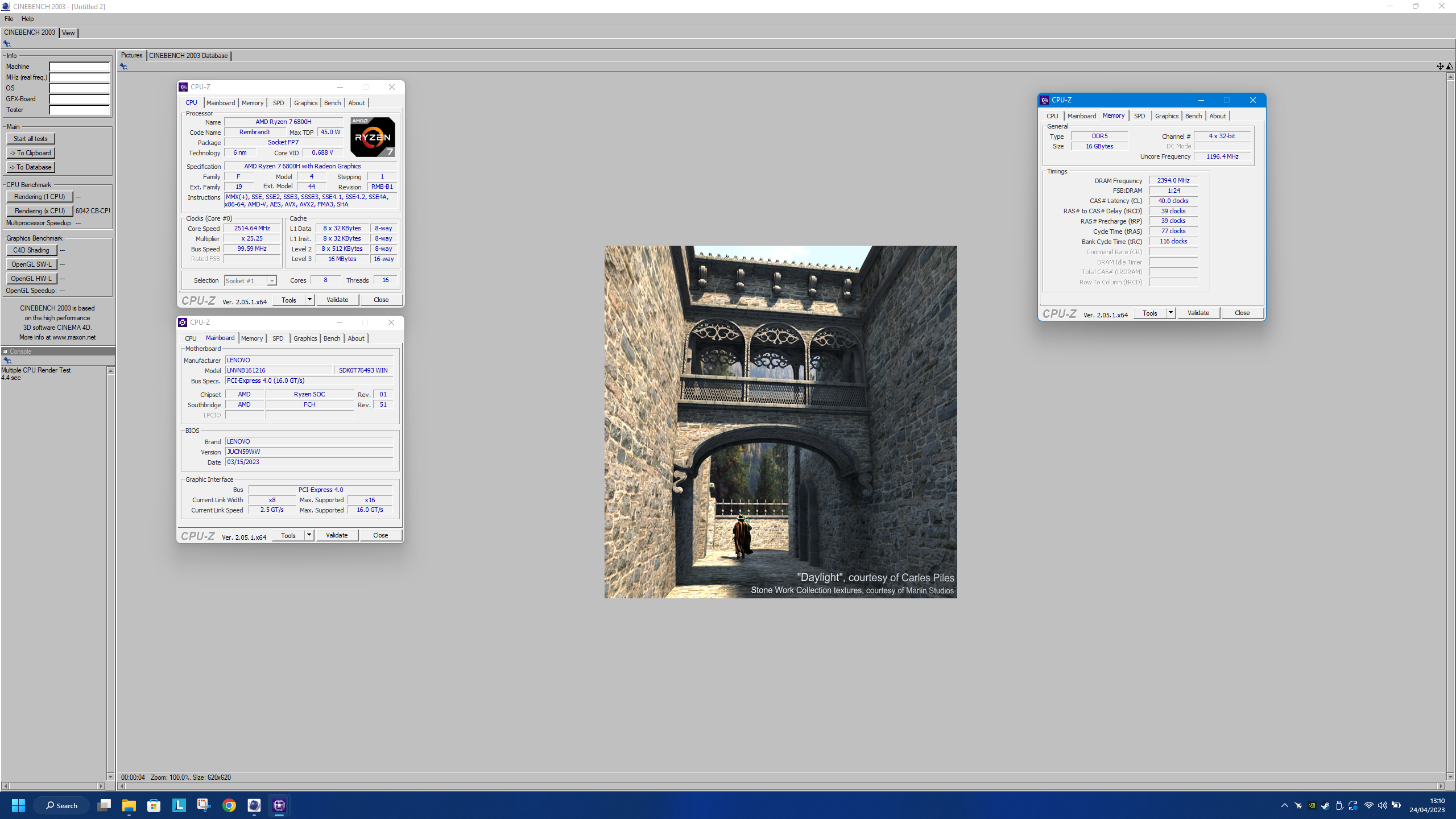Click the AMD Ryzen 7 logo in CPU-Z

point(373,136)
